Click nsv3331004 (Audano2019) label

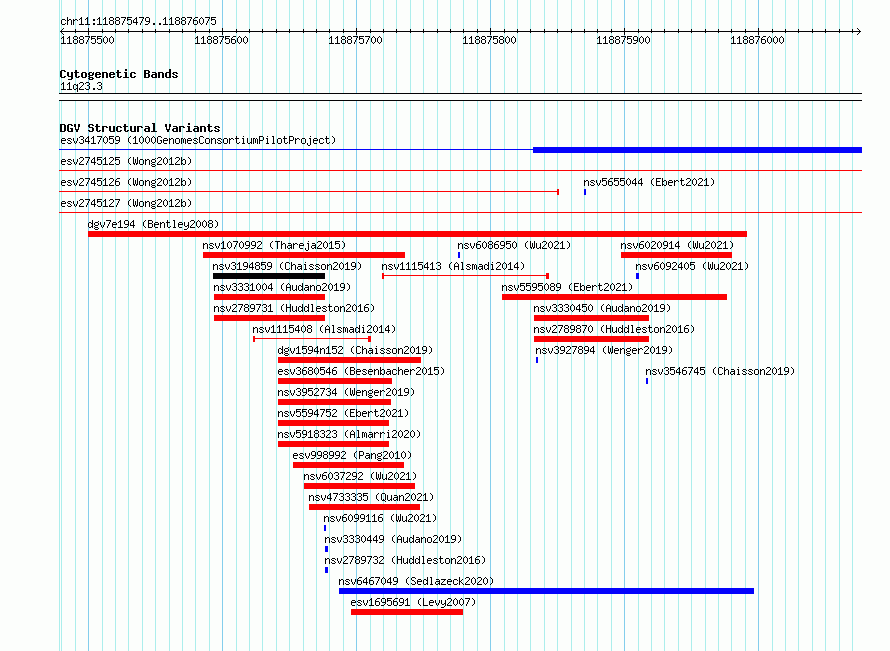tap(282, 287)
